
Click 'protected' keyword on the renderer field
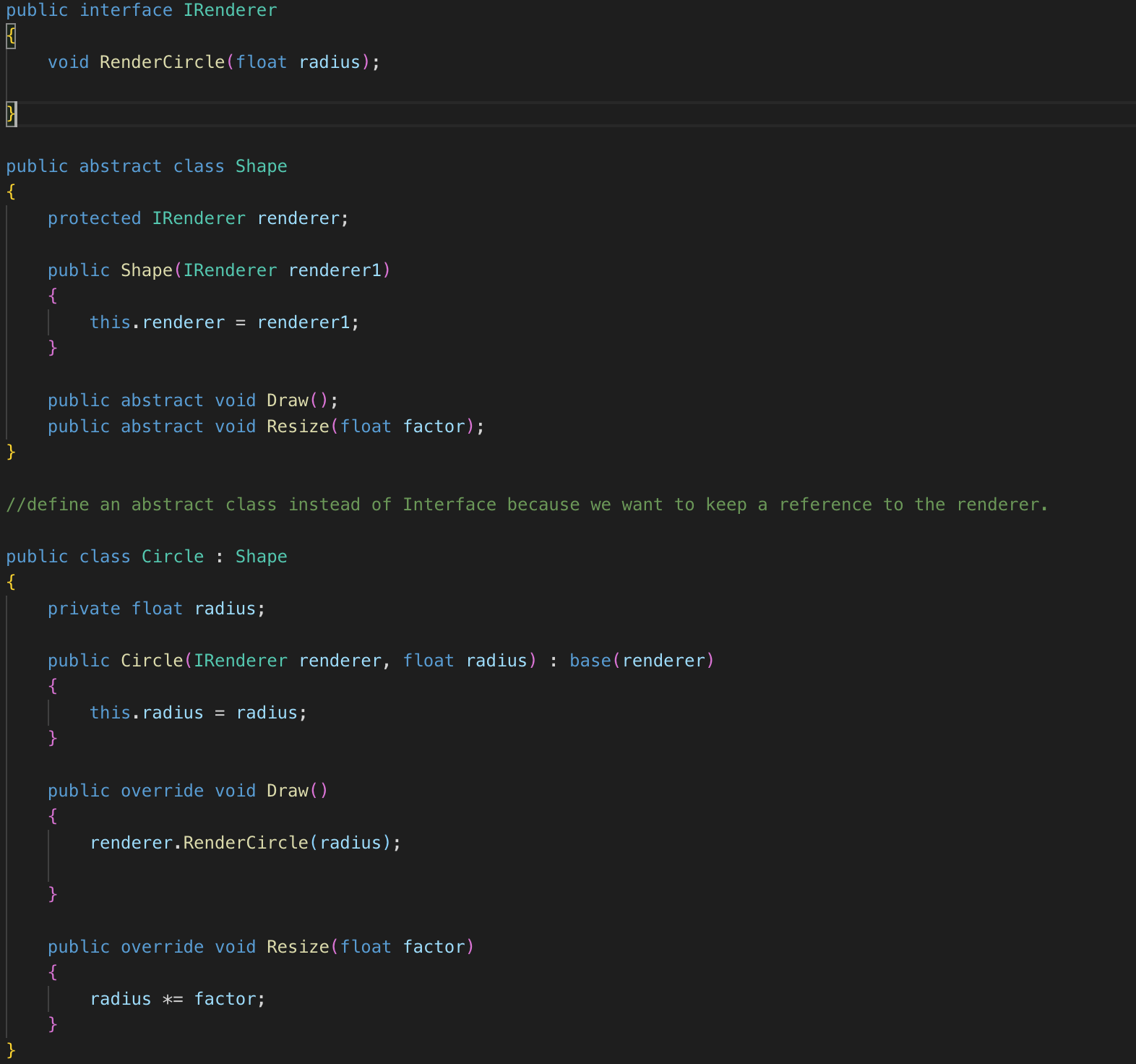(x=94, y=218)
